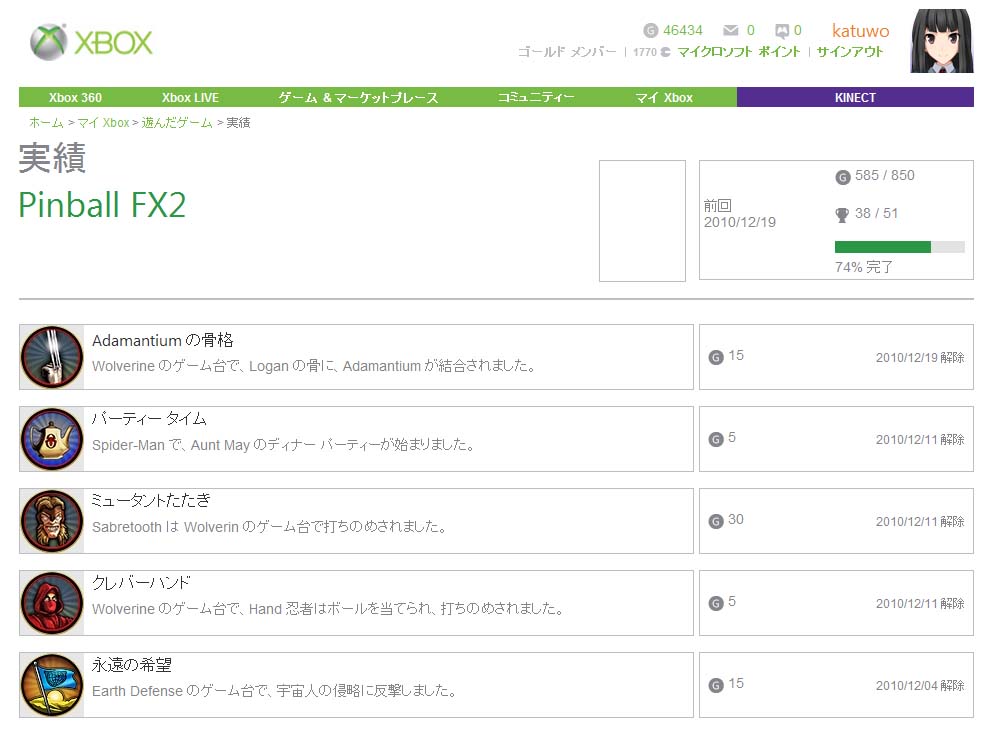Click the Xbox sphere logo
The width and height of the screenshot is (989, 731).
[x=48, y=42]
